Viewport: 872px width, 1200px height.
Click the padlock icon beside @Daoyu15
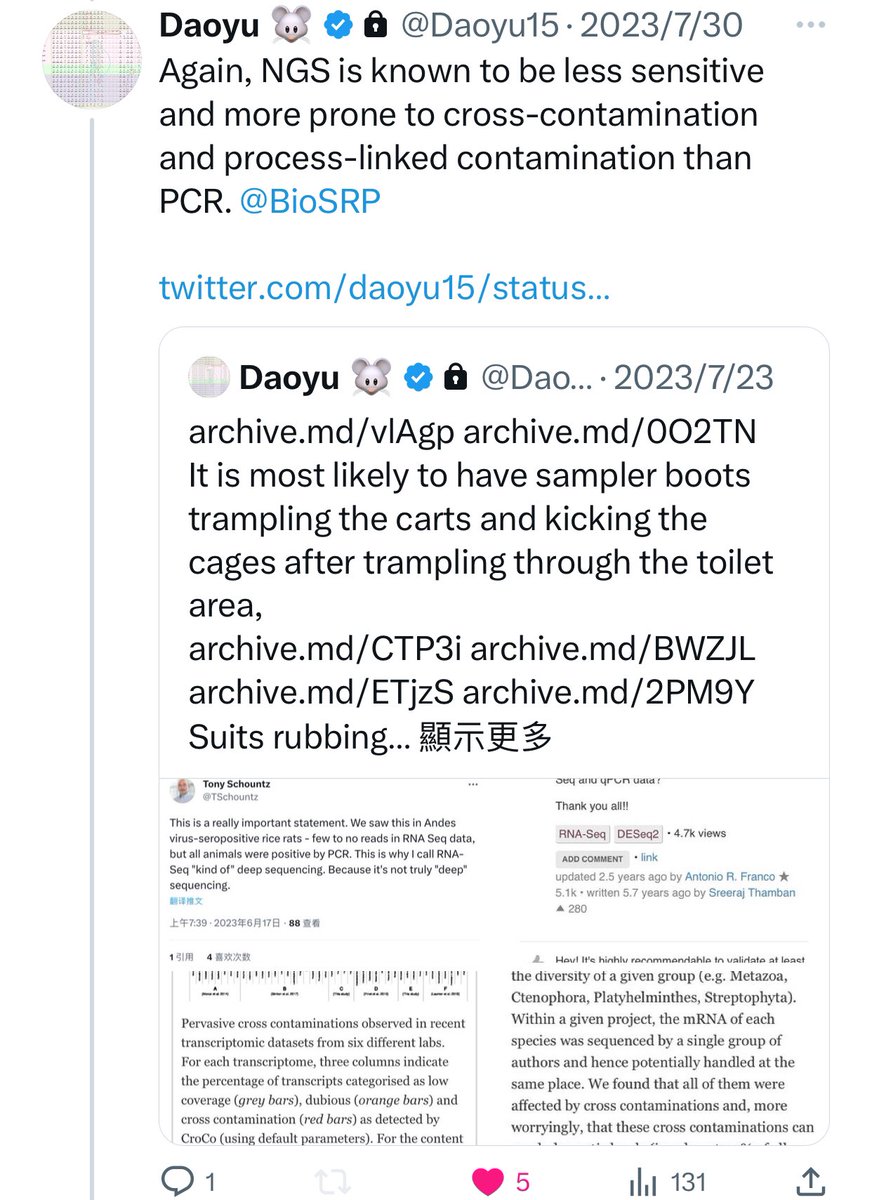click(376, 28)
